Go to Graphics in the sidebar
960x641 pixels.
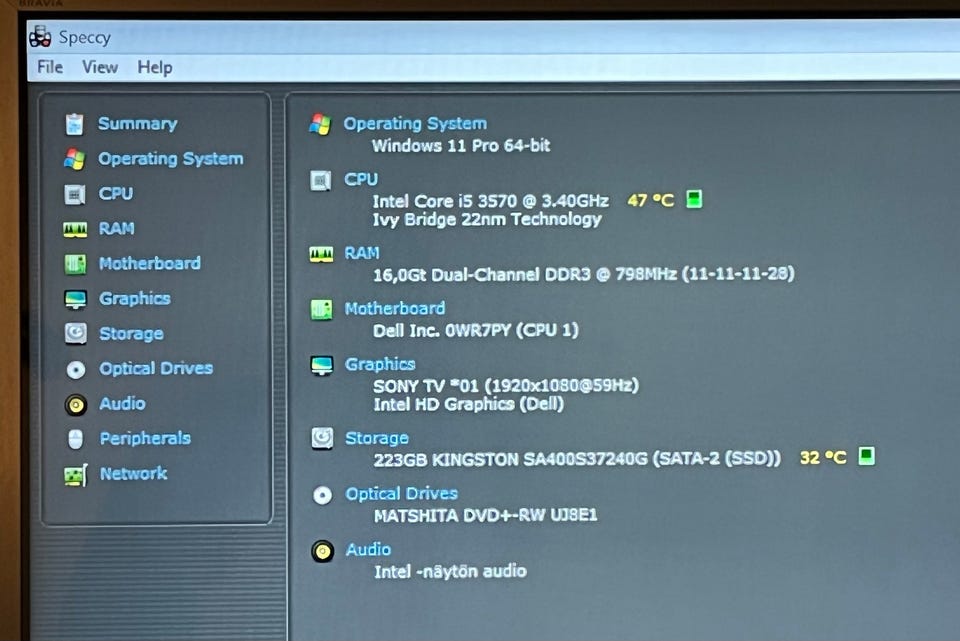pyautogui.click(x=135, y=299)
